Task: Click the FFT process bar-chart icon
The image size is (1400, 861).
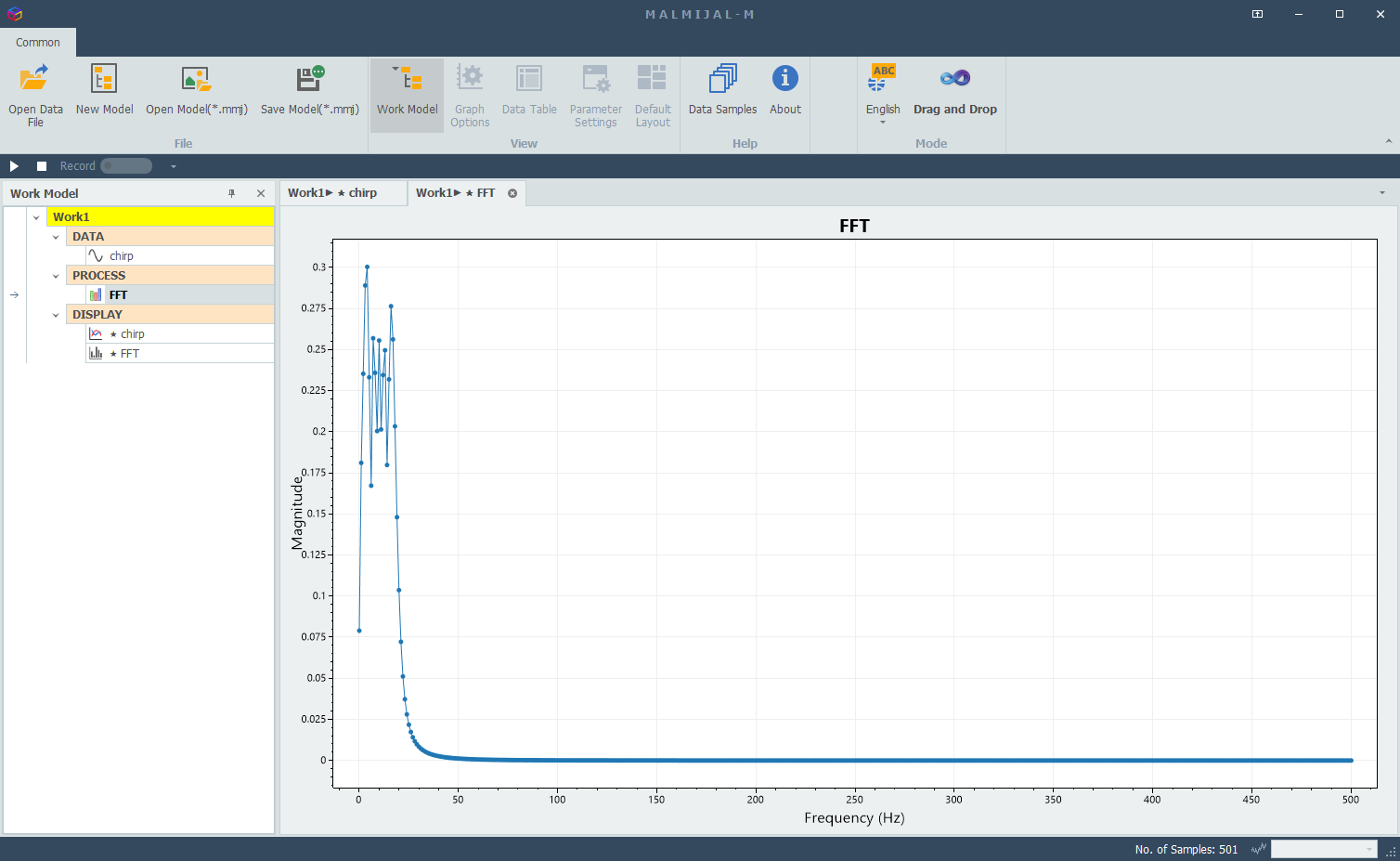Action: pos(96,295)
